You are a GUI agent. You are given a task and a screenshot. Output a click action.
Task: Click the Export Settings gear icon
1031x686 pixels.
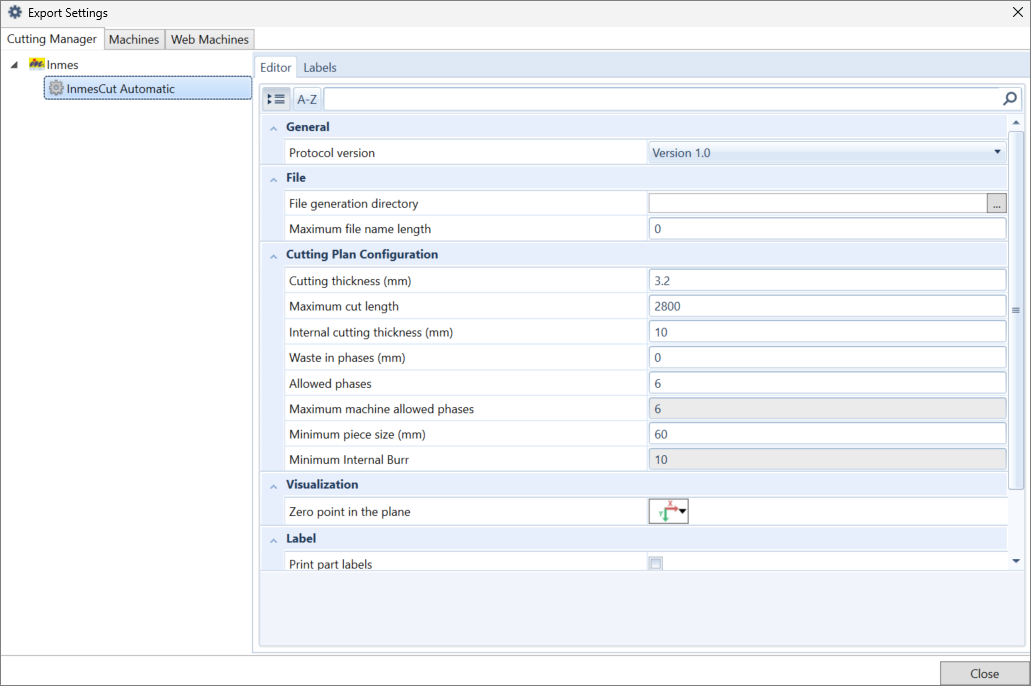click(x=14, y=12)
